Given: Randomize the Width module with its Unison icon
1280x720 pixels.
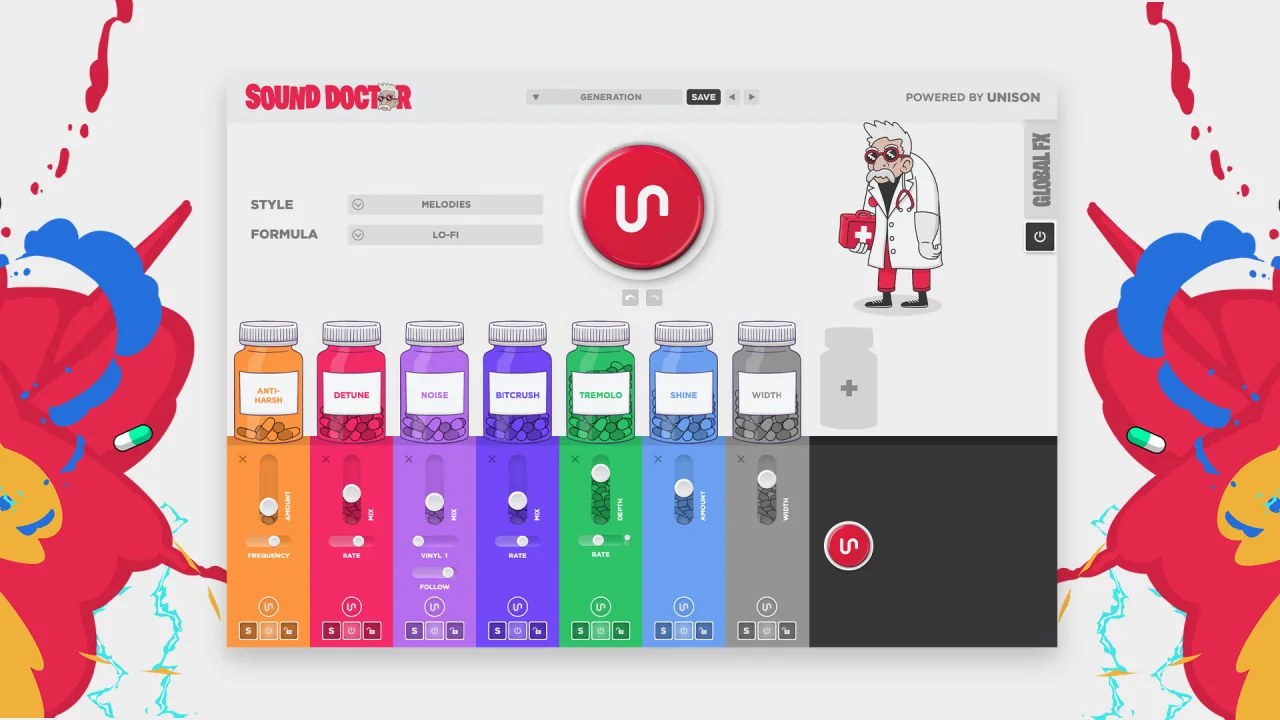Looking at the screenshot, I should pyautogui.click(x=766, y=606).
